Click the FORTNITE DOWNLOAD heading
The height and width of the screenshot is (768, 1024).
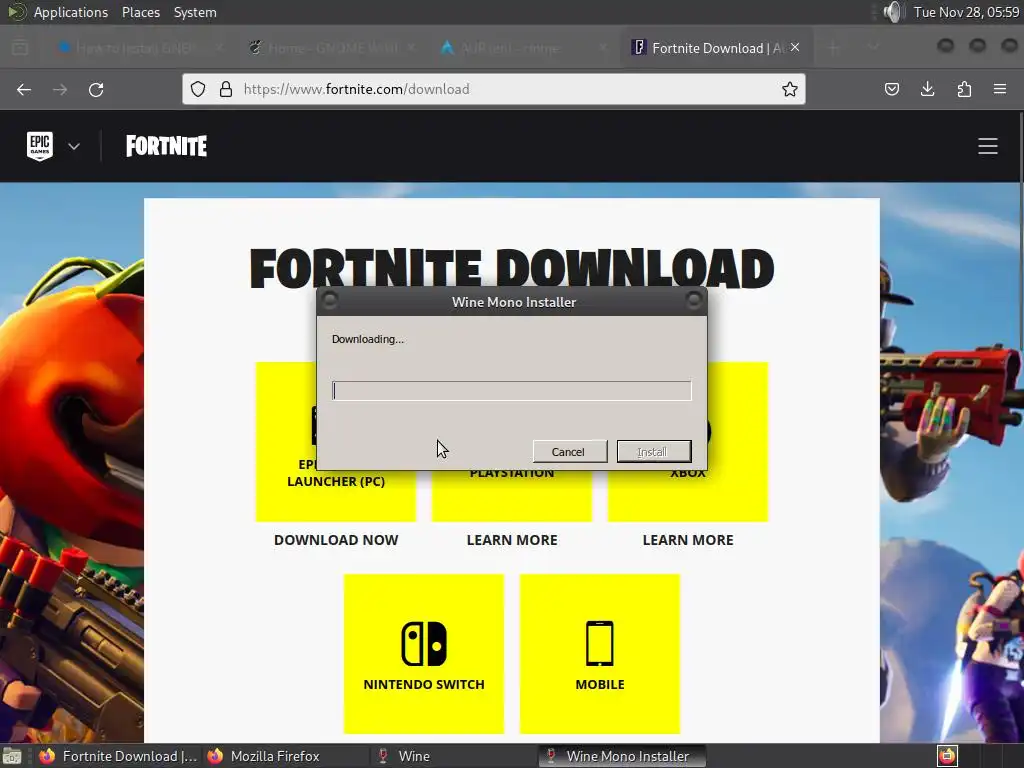[512, 268]
